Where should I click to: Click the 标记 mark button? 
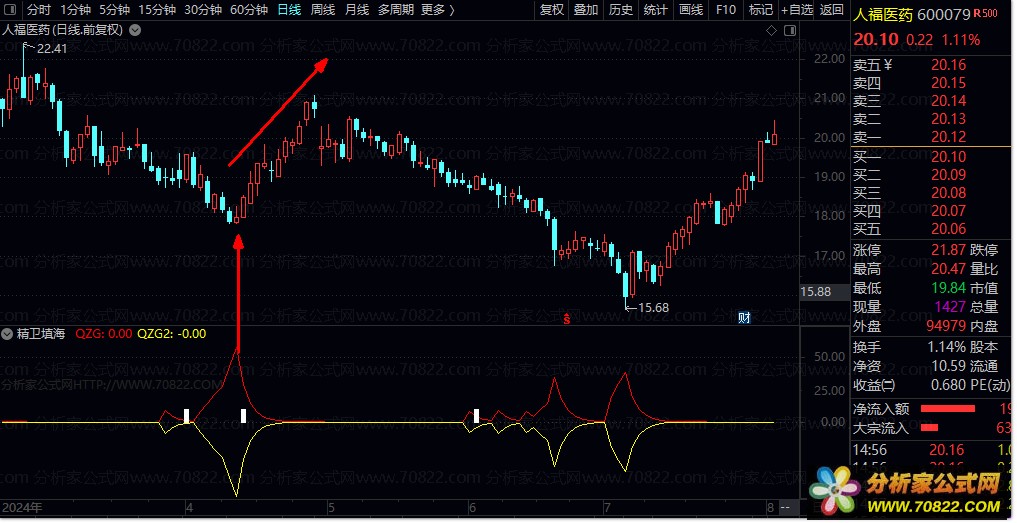(760, 10)
